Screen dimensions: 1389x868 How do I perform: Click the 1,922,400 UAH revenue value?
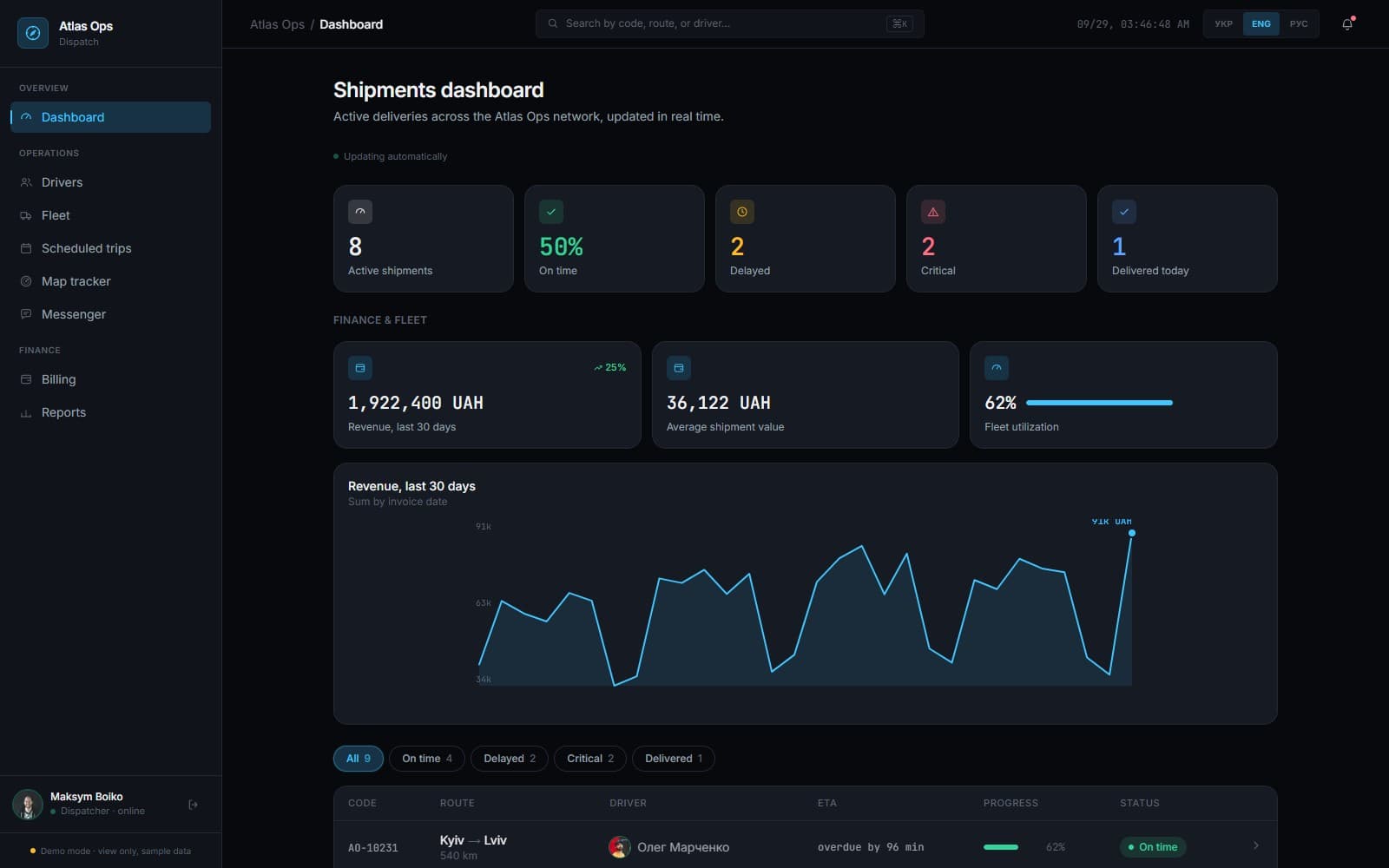click(x=416, y=403)
